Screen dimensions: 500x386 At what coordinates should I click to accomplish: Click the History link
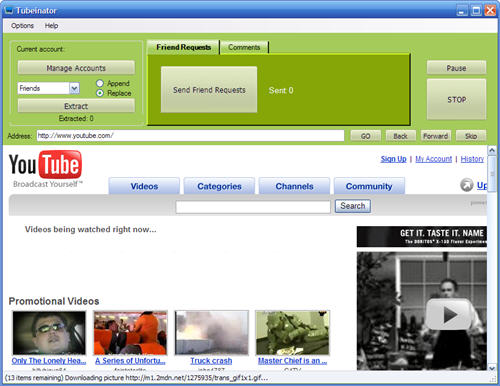click(x=472, y=159)
